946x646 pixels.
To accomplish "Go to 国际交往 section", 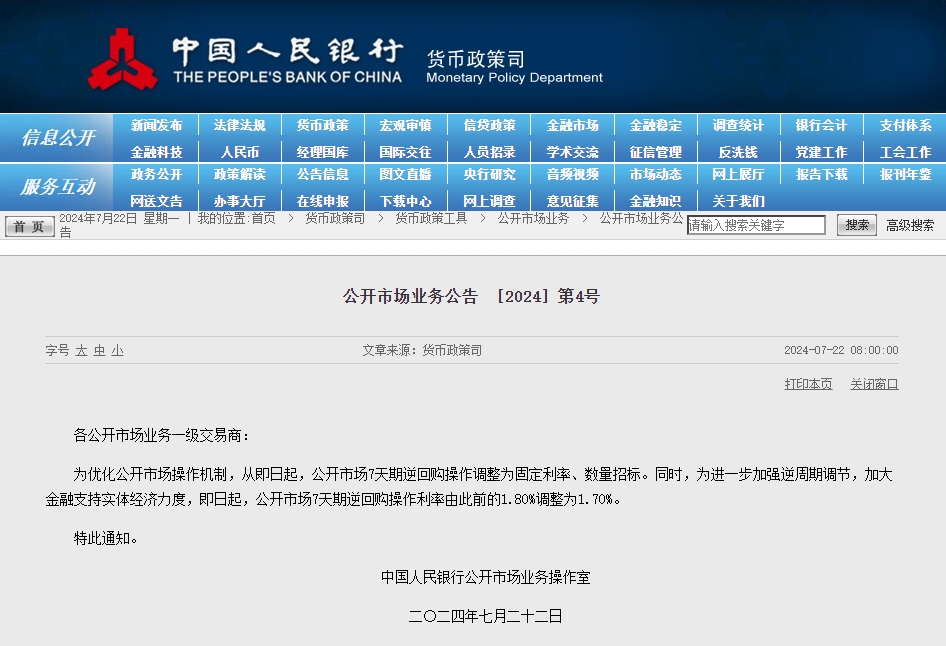I will (x=405, y=152).
